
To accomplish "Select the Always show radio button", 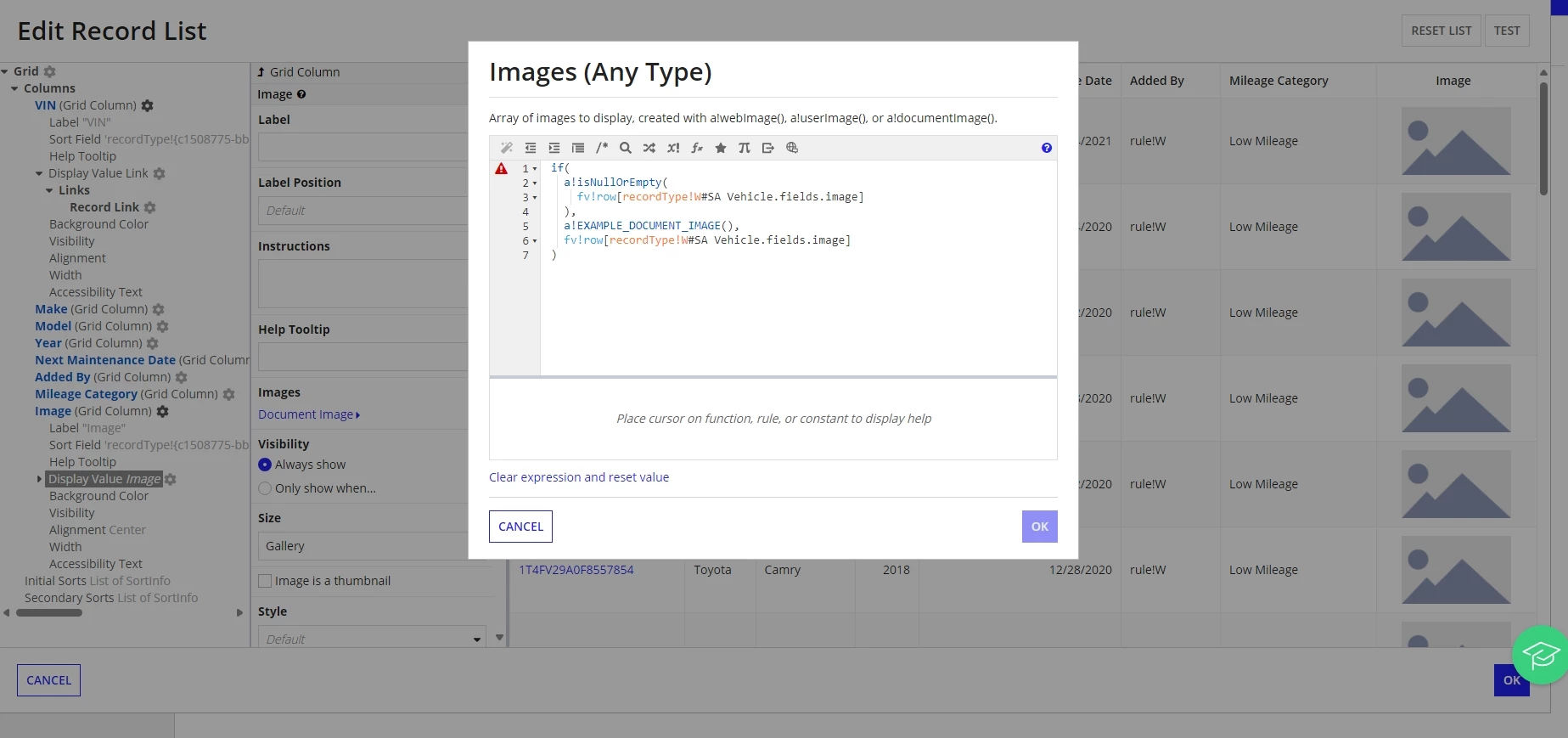I will pos(265,465).
